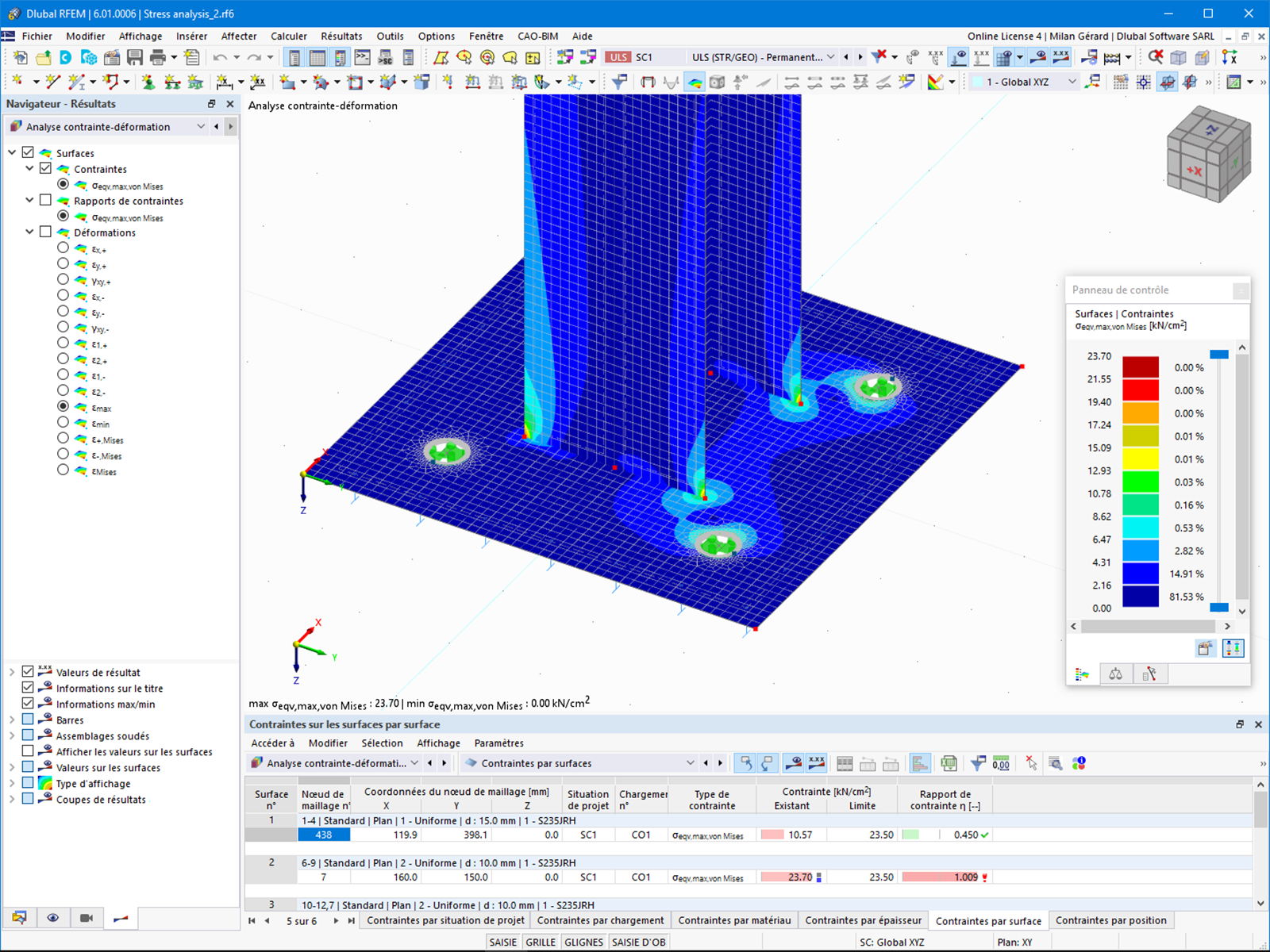Select the printer icon in the main toolbar
The width and height of the screenshot is (1270, 952).
[159, 56]
